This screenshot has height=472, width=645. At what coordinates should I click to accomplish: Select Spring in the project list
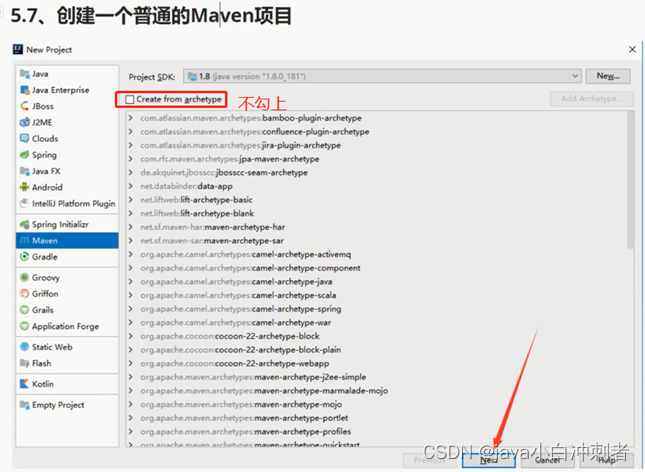pyautogui.click(x=44, y=155)
